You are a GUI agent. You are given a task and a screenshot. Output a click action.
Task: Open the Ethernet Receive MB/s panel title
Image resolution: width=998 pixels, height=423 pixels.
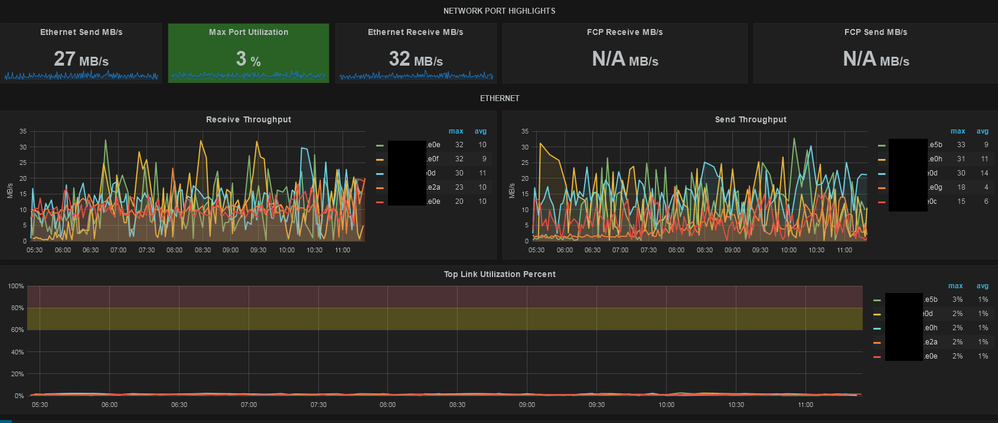(415, 32)
